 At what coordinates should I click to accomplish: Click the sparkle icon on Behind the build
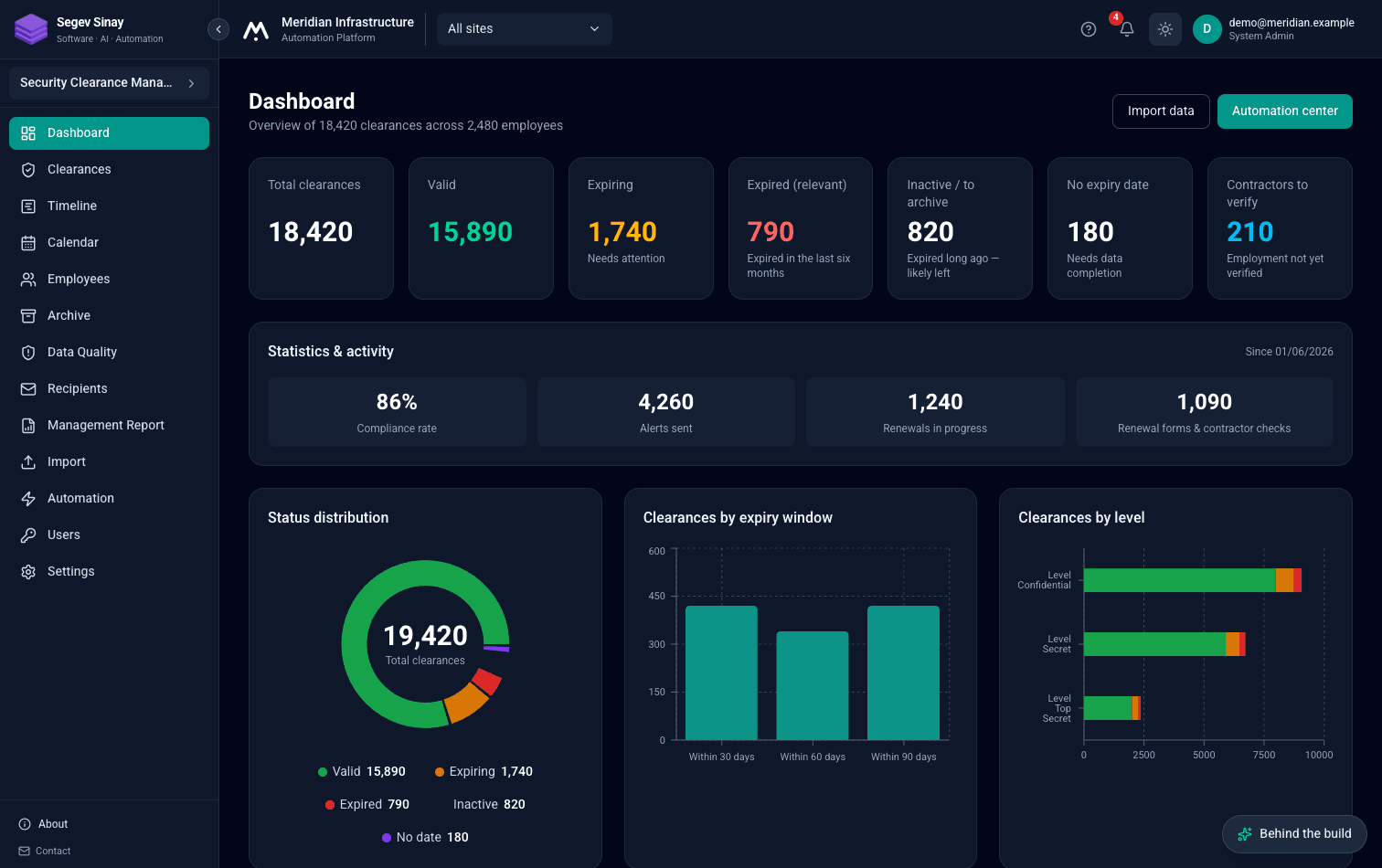point(1244,834)
